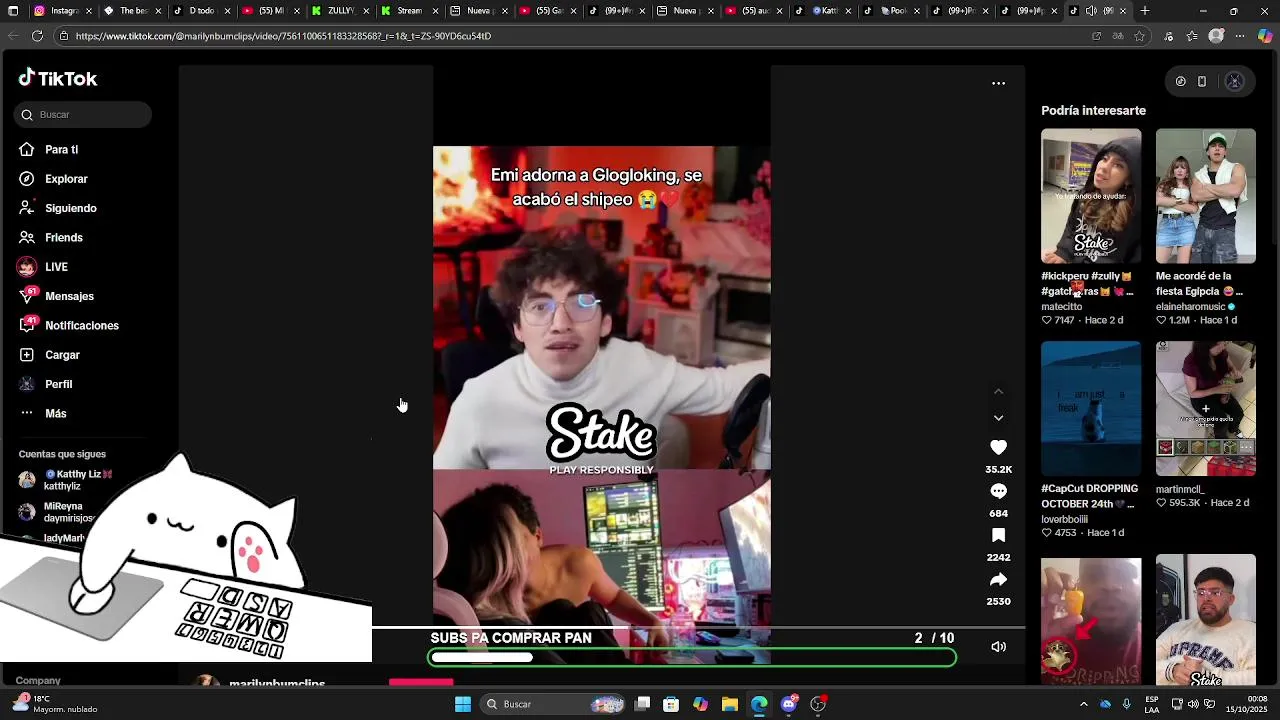
Task: Open File Explorer from taskbar
Action: coord(730,704)
